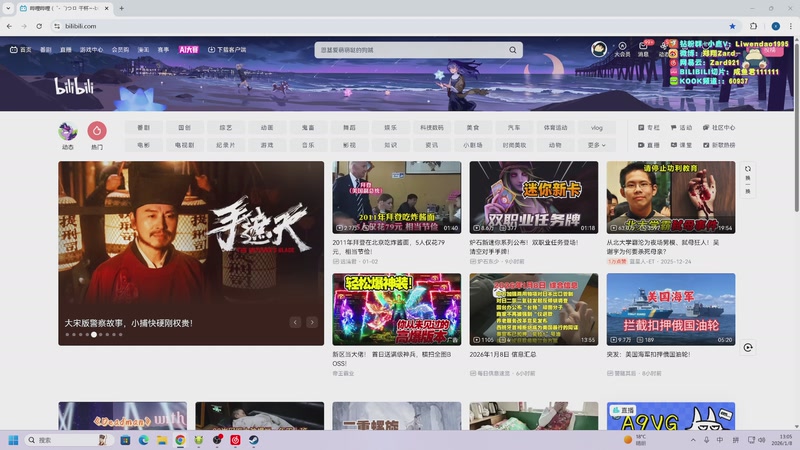Bookmark star in the address bar

732,26
